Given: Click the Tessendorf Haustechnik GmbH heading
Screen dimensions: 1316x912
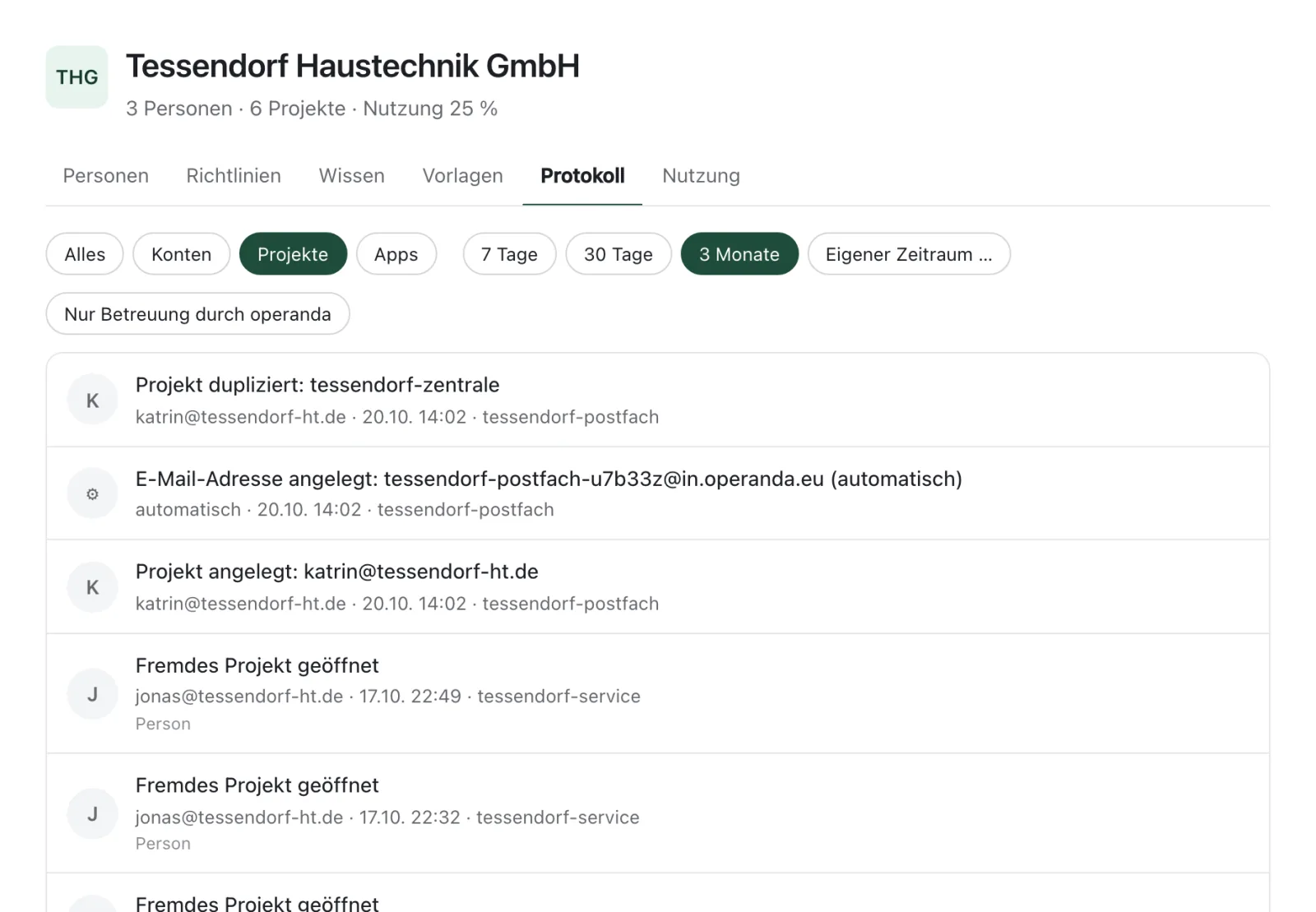Looking at the screenshot, I should (353, 66).
